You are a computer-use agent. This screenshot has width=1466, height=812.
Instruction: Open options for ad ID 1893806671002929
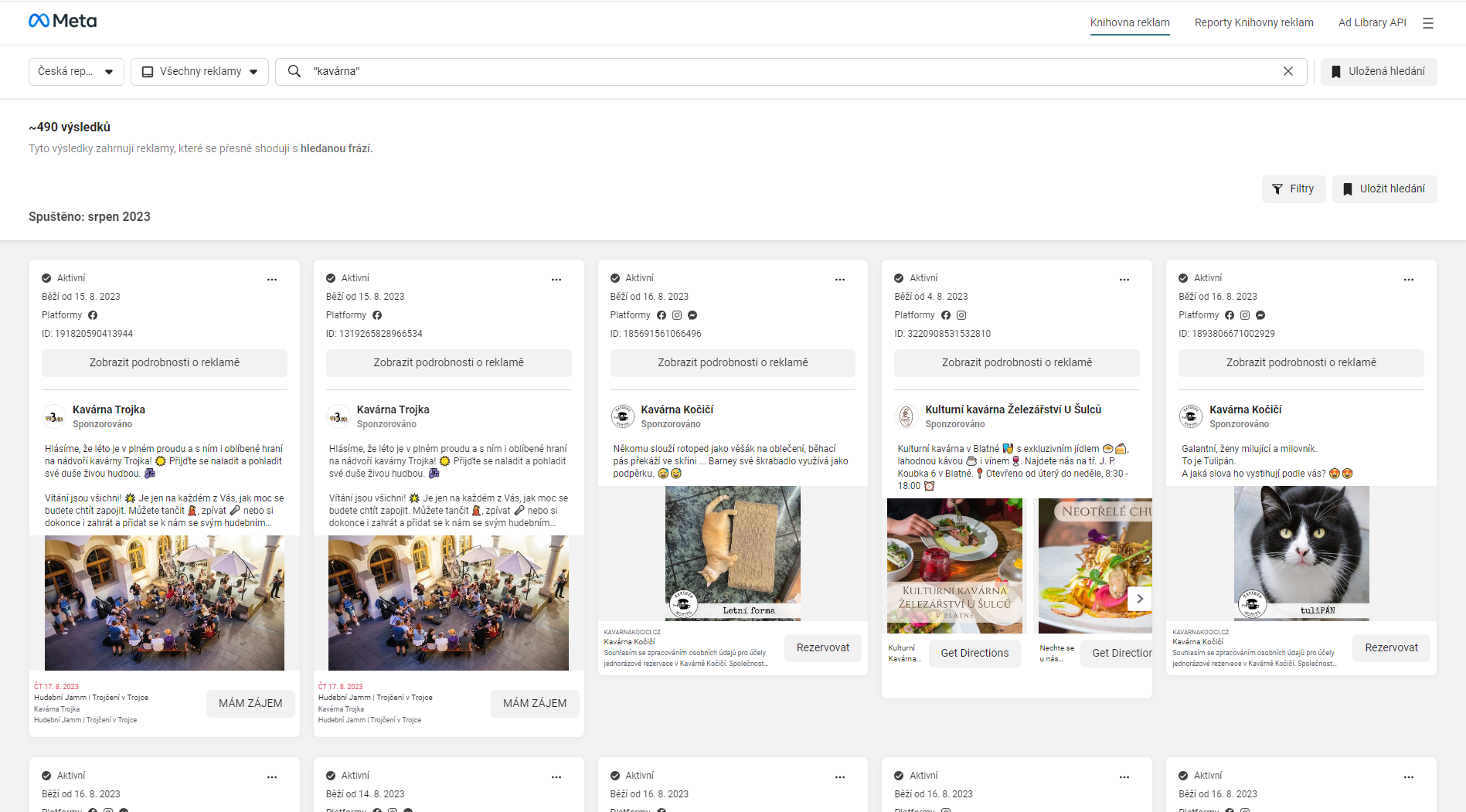(x=1409, y=280)
